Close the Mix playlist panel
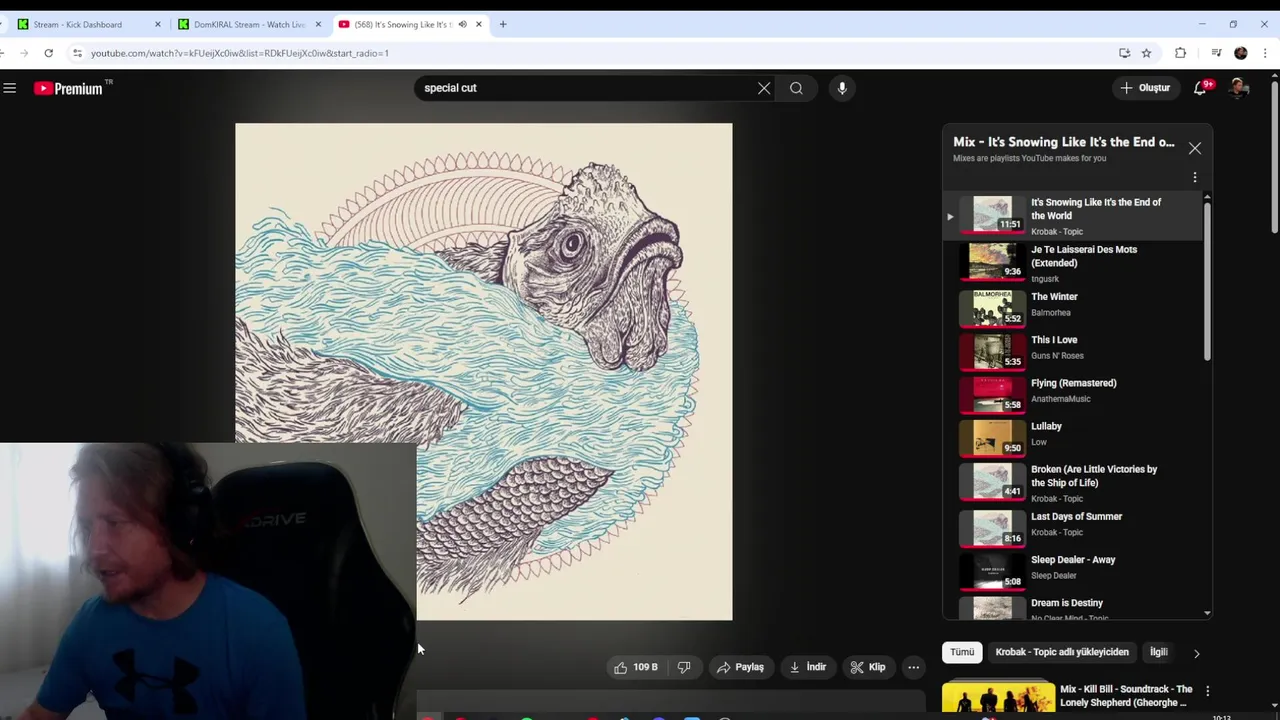Image resolution: width=1280 pixels, height=720 pixels. click(x=1195, y=148)
